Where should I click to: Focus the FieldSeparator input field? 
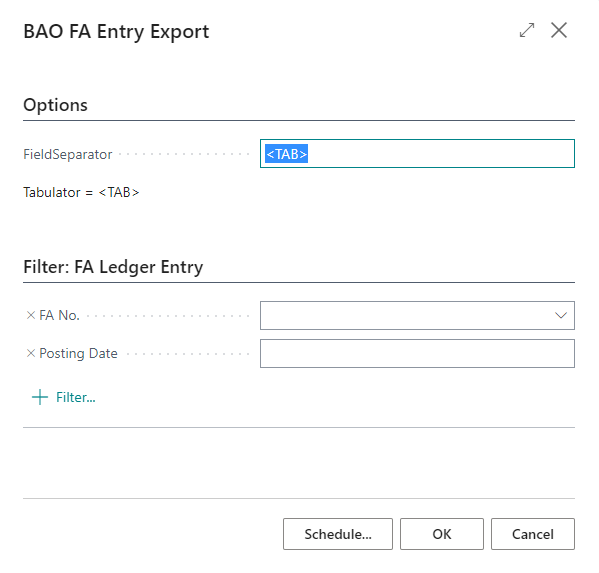pos(417,154)
